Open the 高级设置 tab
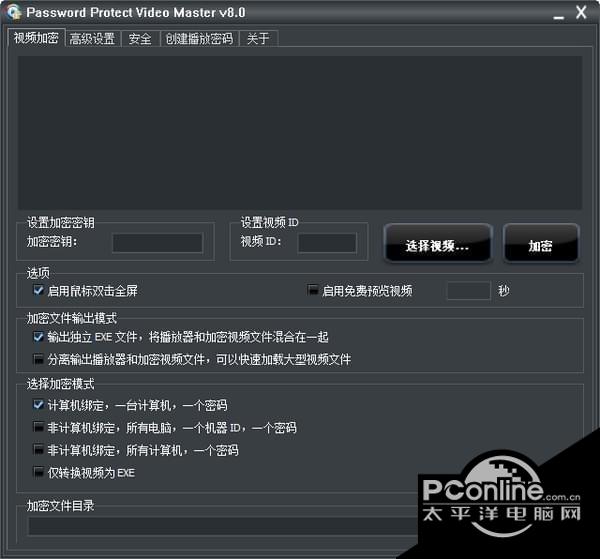 [x=93, y=39]
